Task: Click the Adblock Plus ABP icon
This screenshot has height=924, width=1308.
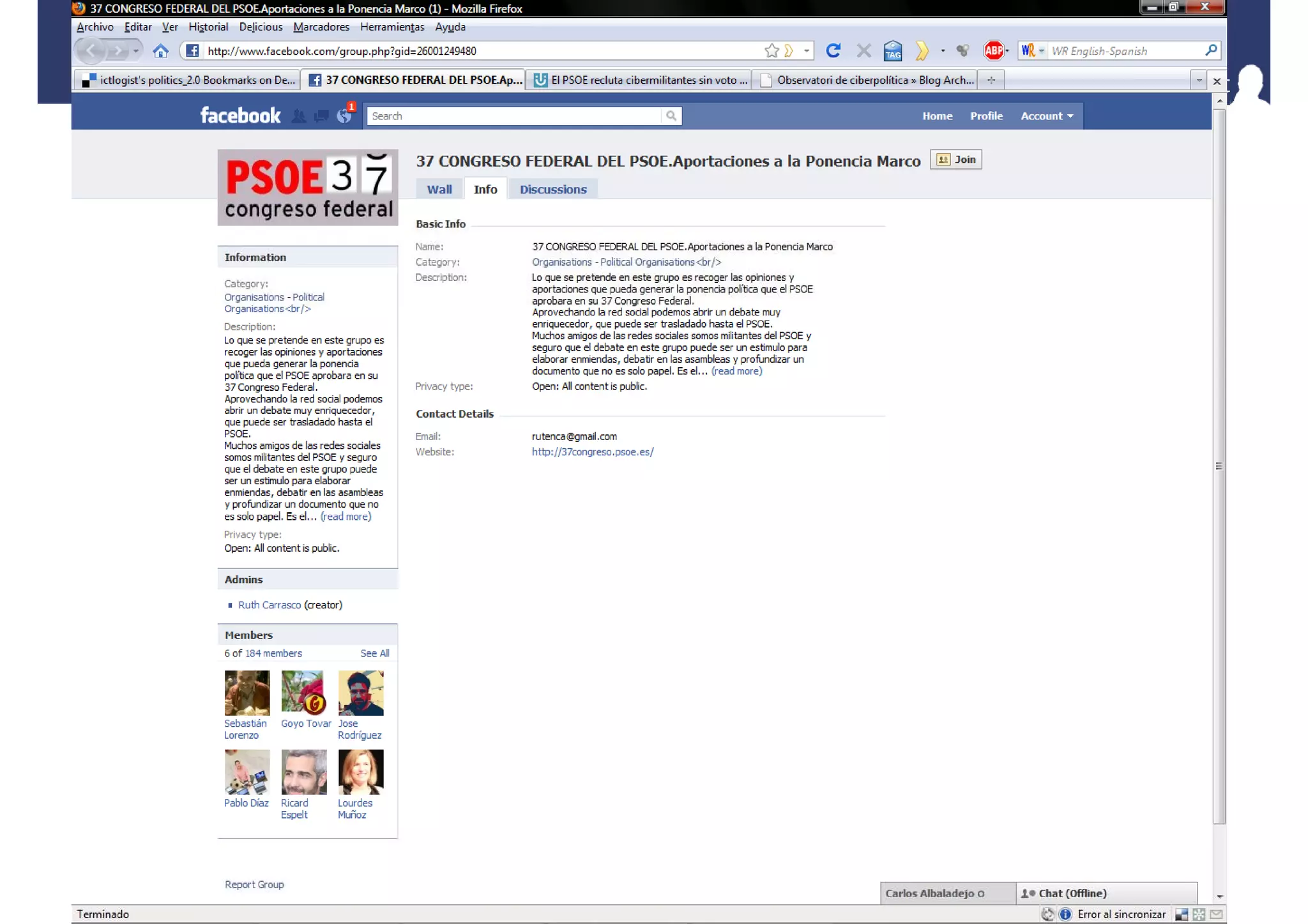Action: pos(993,50)
